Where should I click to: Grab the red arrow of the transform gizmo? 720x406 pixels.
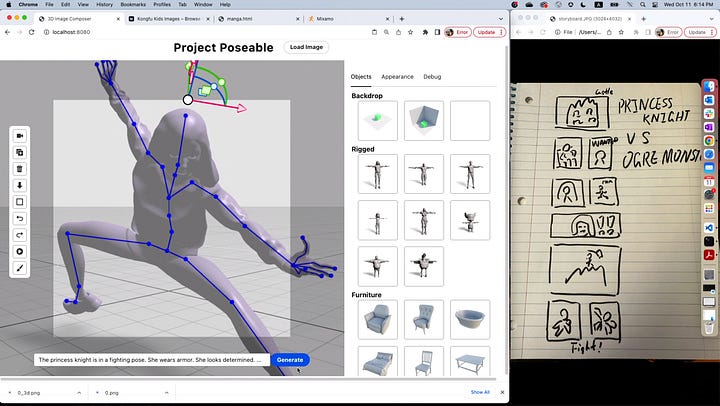(x=241, y=108)
